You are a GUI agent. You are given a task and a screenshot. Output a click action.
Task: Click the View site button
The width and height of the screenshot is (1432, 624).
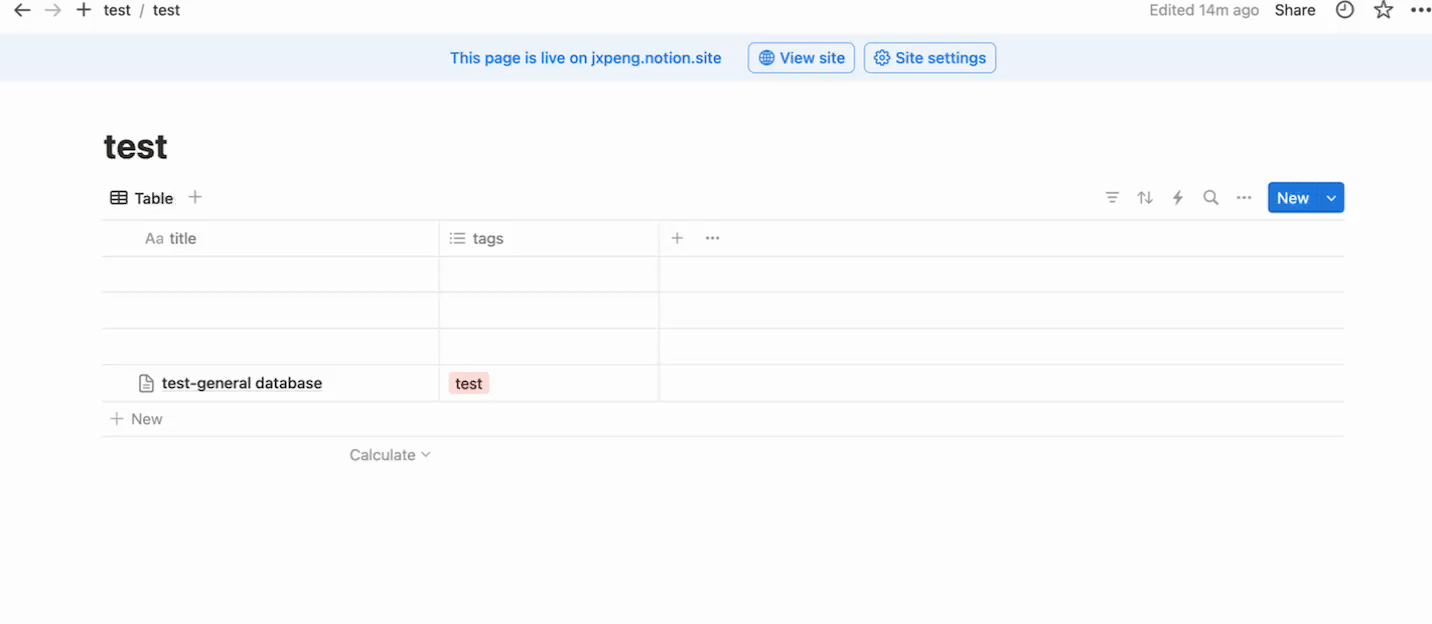801,58
